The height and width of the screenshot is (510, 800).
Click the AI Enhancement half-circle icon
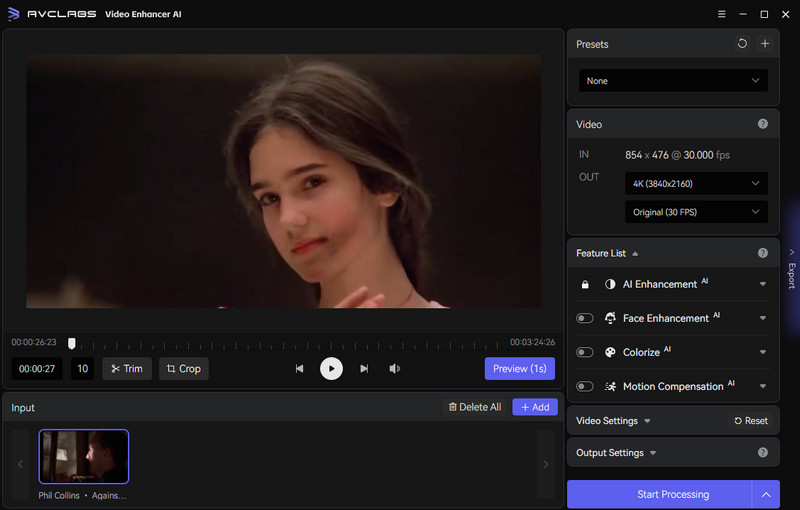point(610,284)
